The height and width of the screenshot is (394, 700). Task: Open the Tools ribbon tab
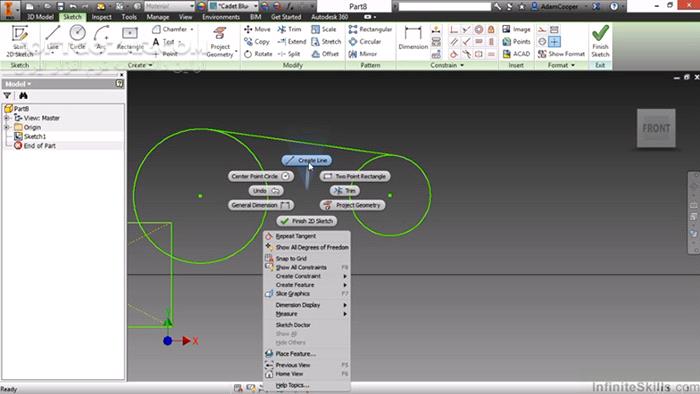tap(129, 17)
